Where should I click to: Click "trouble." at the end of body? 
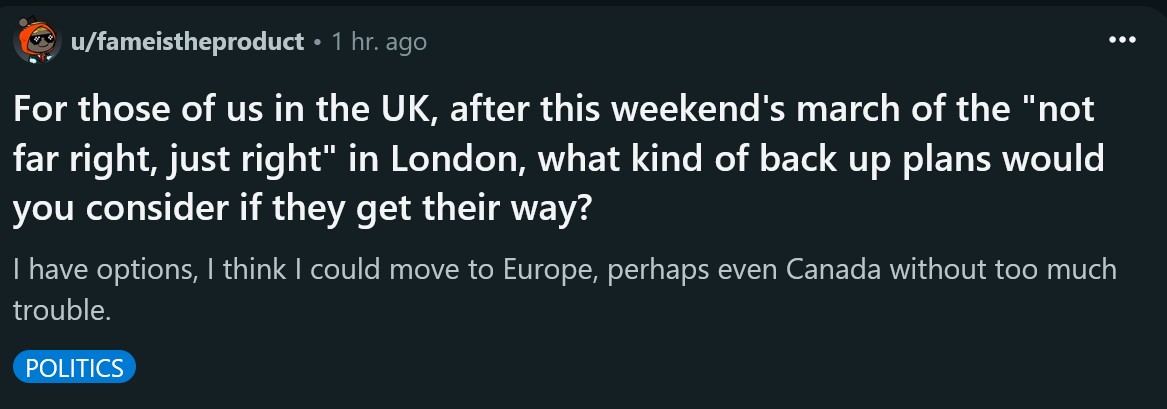point(62,310)
